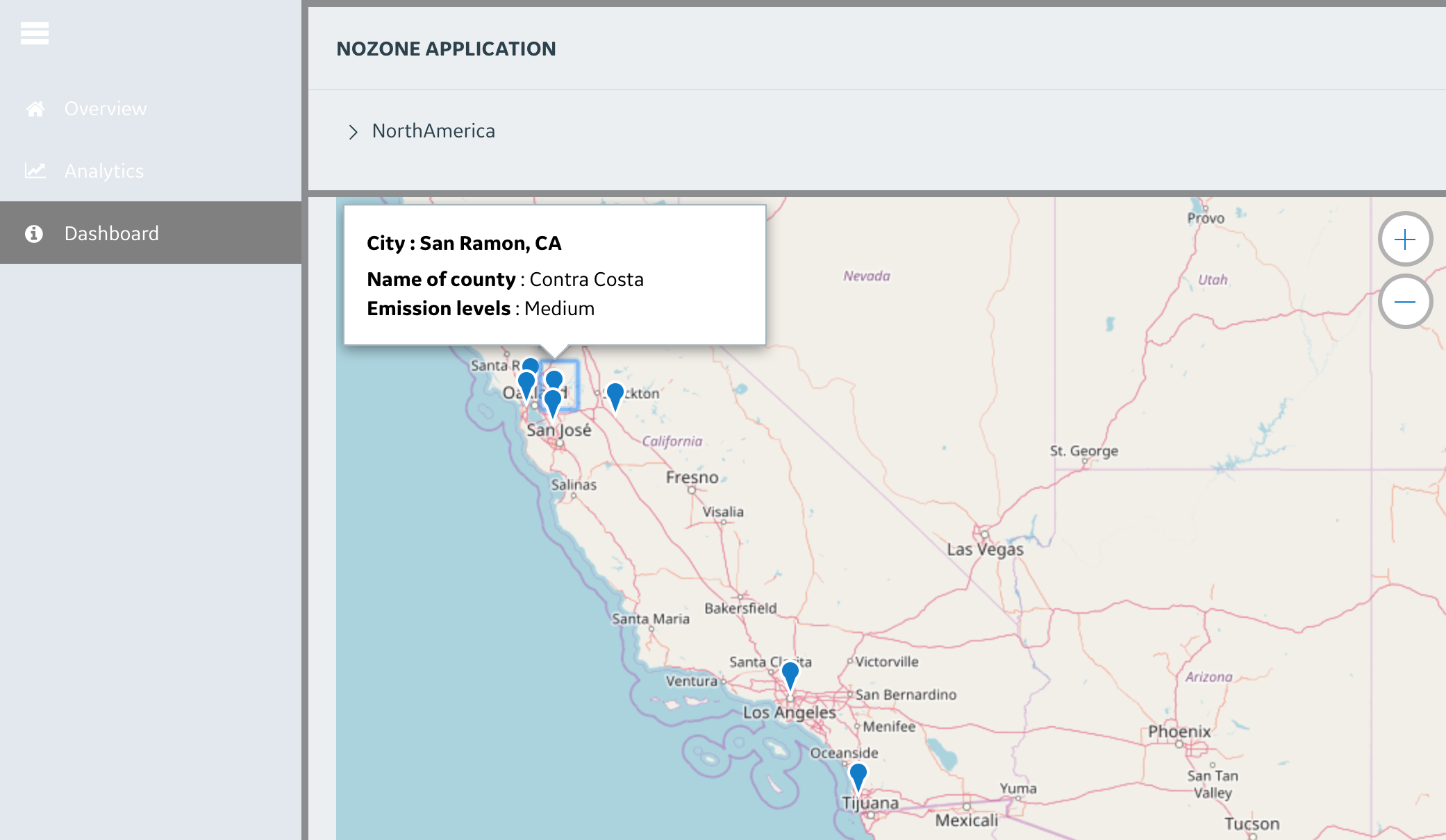1446x840 pixels.
Task: Click the San Ramon info popup
Action: click(x=554, y=275)
